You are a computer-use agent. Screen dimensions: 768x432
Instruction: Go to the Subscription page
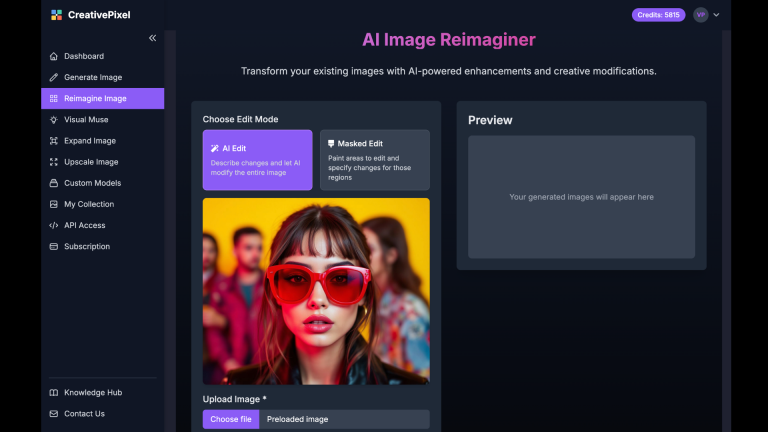pos(87,246)
